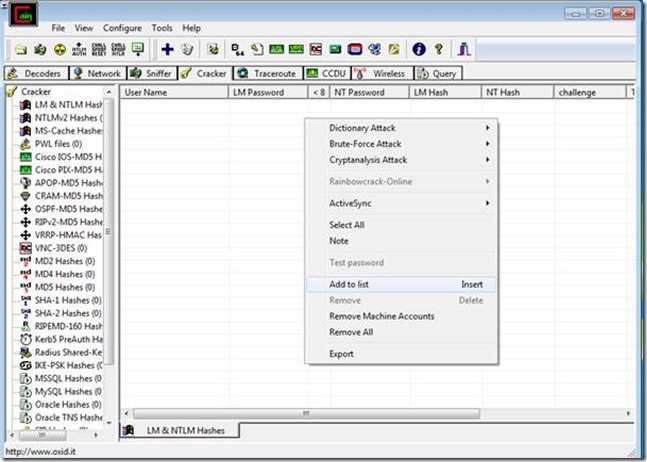Select Kerb5 PreAuth Hashes tree item
The width and height of the screenshot is (647, 462).
point(61,339)
